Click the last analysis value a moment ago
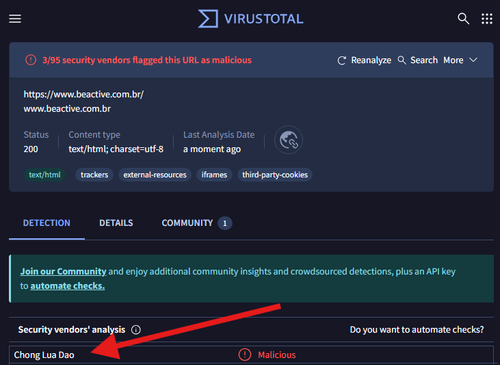This screenshot has height=365, width=500. pos(212,149)
